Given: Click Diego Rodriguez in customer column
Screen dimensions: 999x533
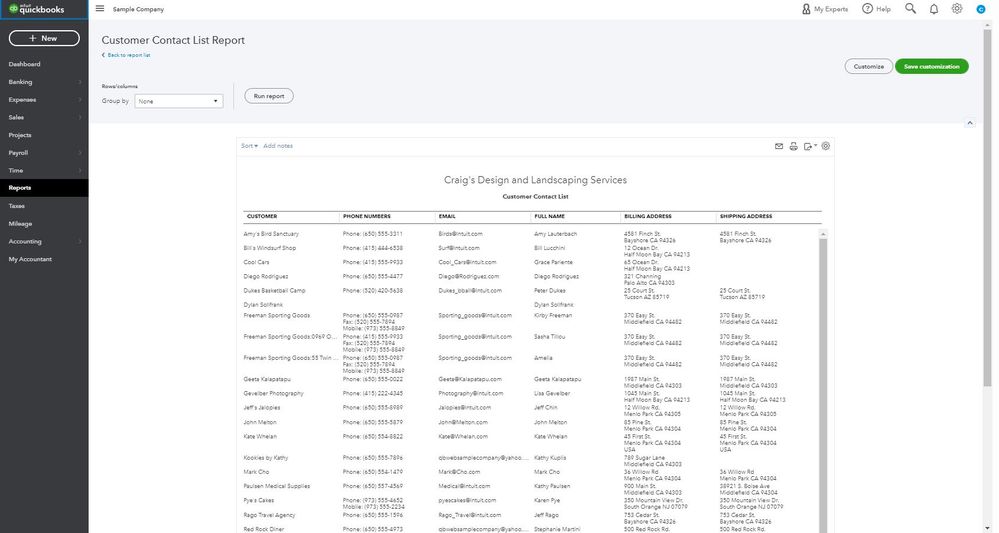Looking at the screenshot, I should 266,276.
